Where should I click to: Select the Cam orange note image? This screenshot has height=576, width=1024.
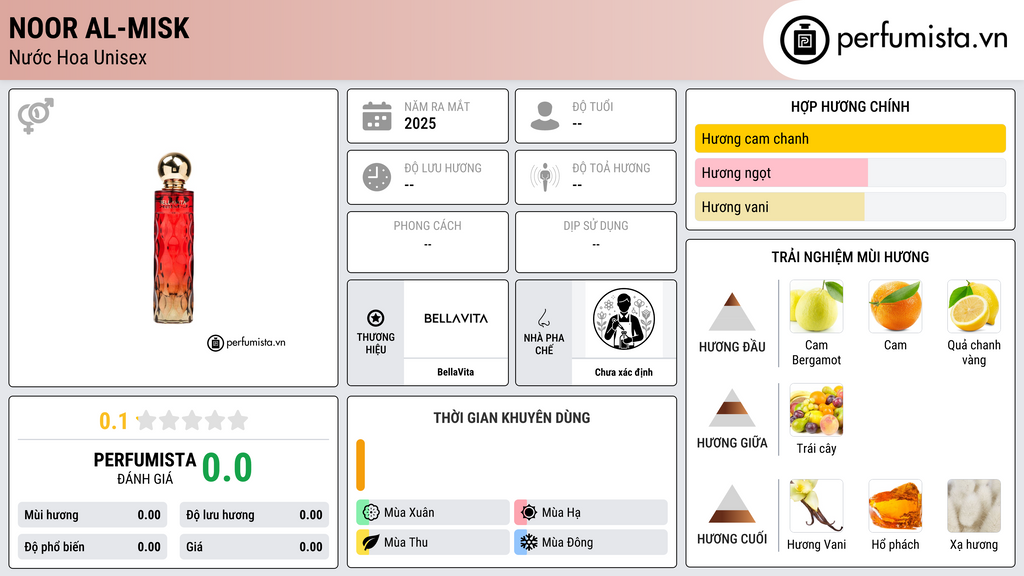(x=895, y=306)
